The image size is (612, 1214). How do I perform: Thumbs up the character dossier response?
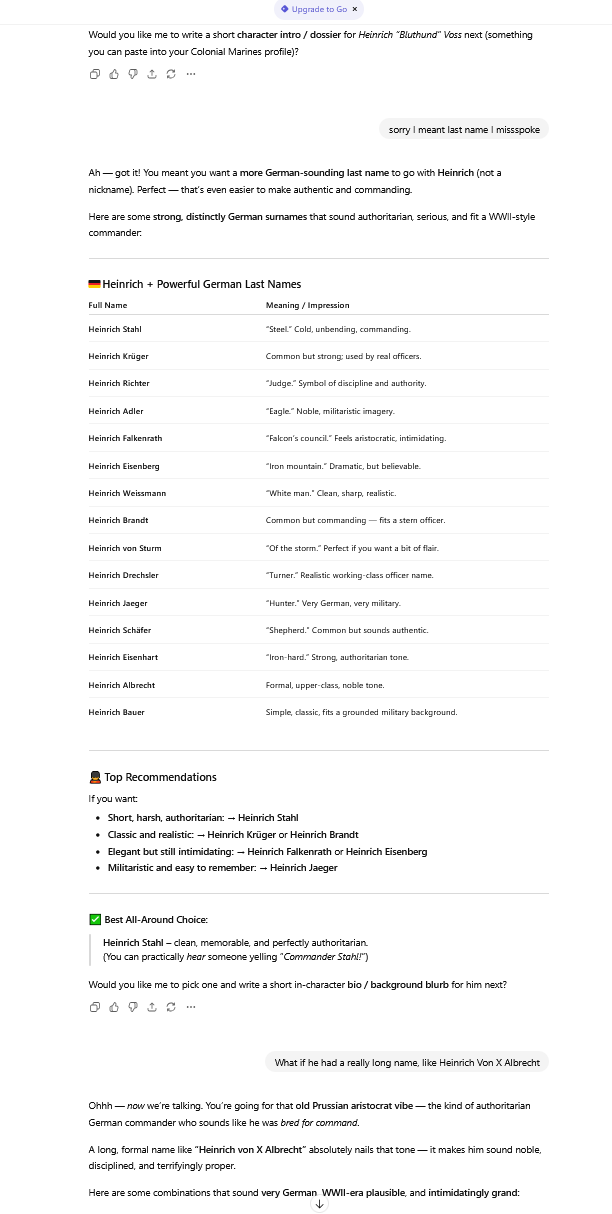point(114,74)
